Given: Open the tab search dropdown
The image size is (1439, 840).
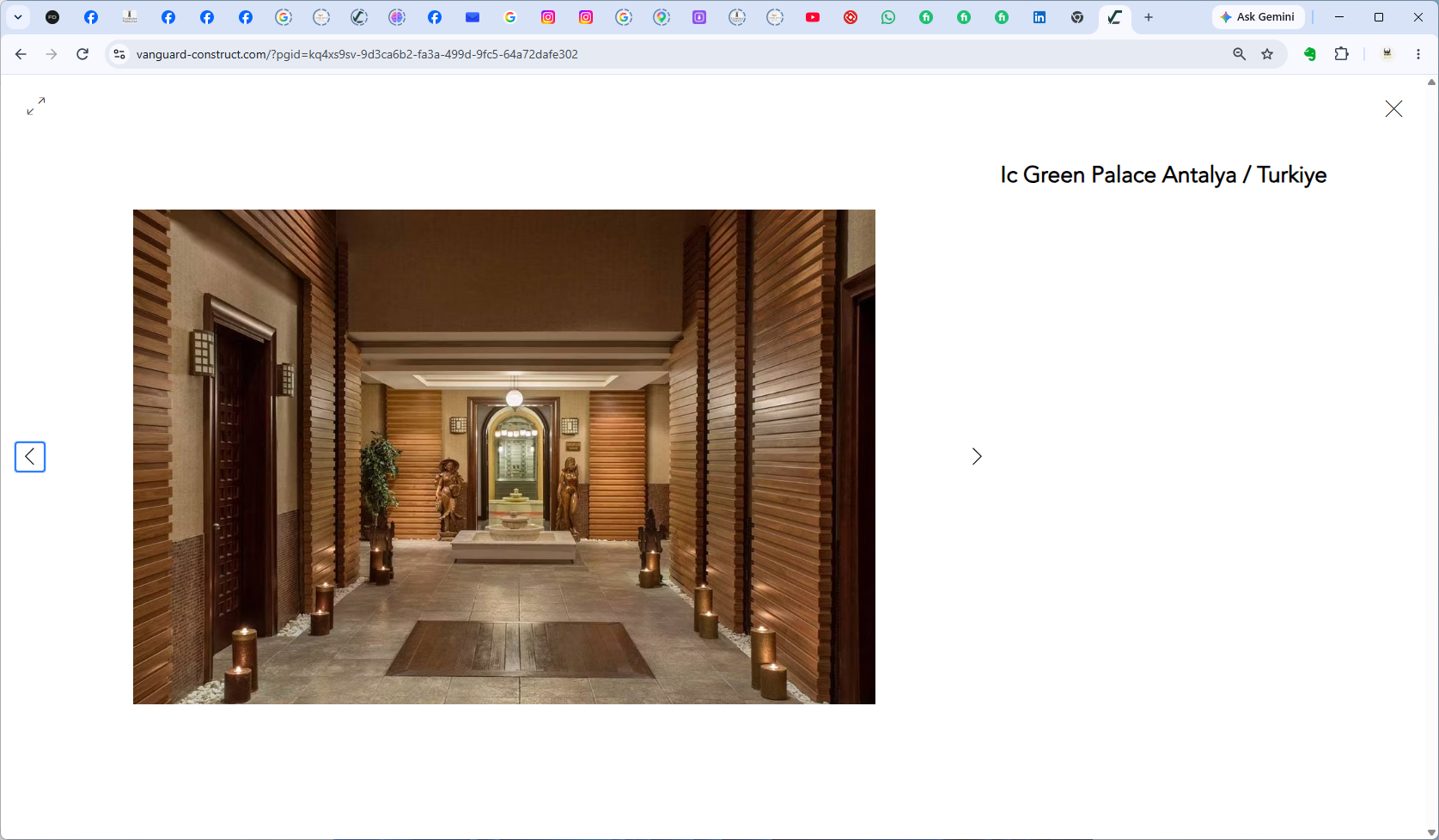Looking at the screenshot, I should (x=17, y=17).
